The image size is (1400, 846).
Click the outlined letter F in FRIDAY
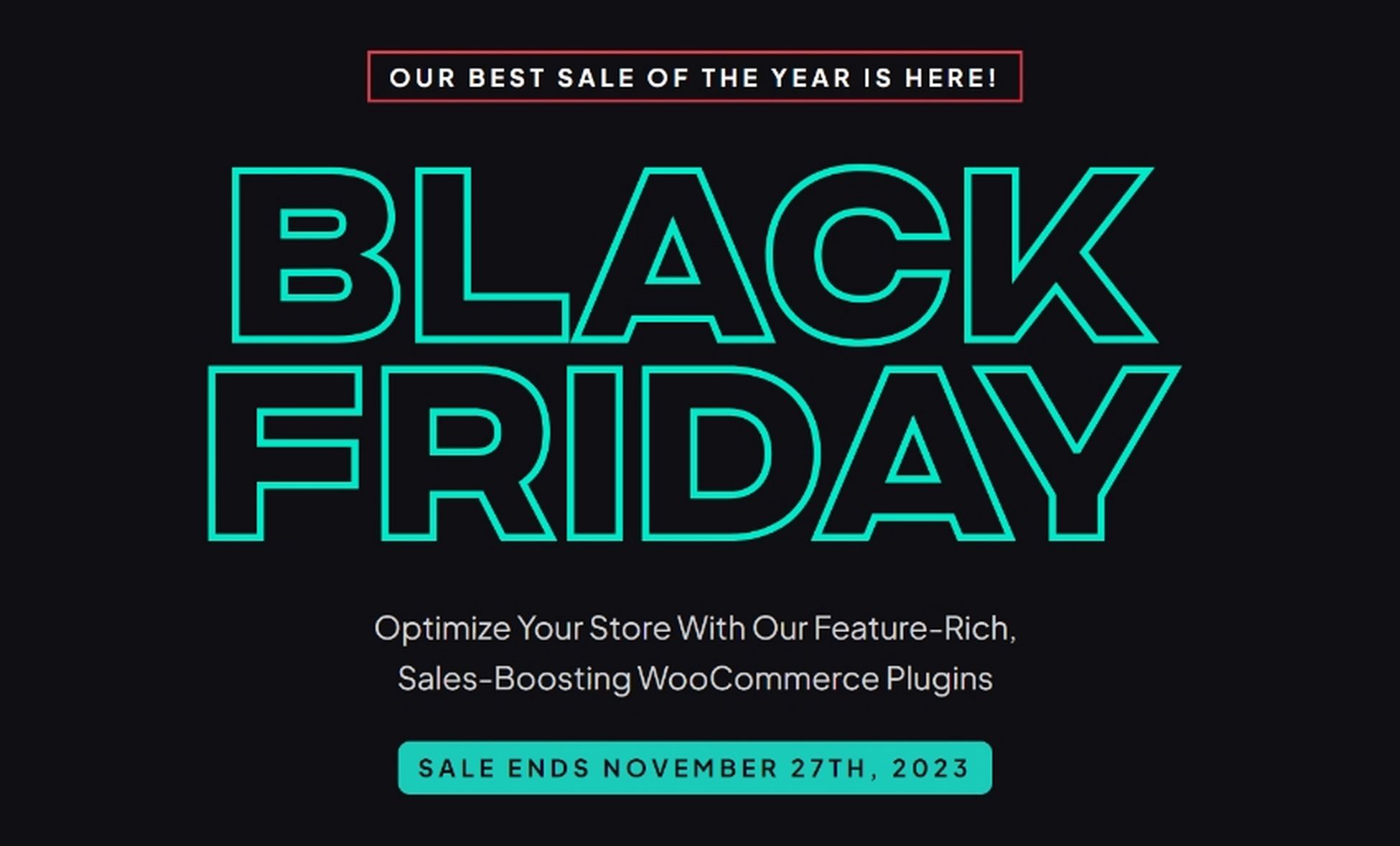click(x=284, y=453)
